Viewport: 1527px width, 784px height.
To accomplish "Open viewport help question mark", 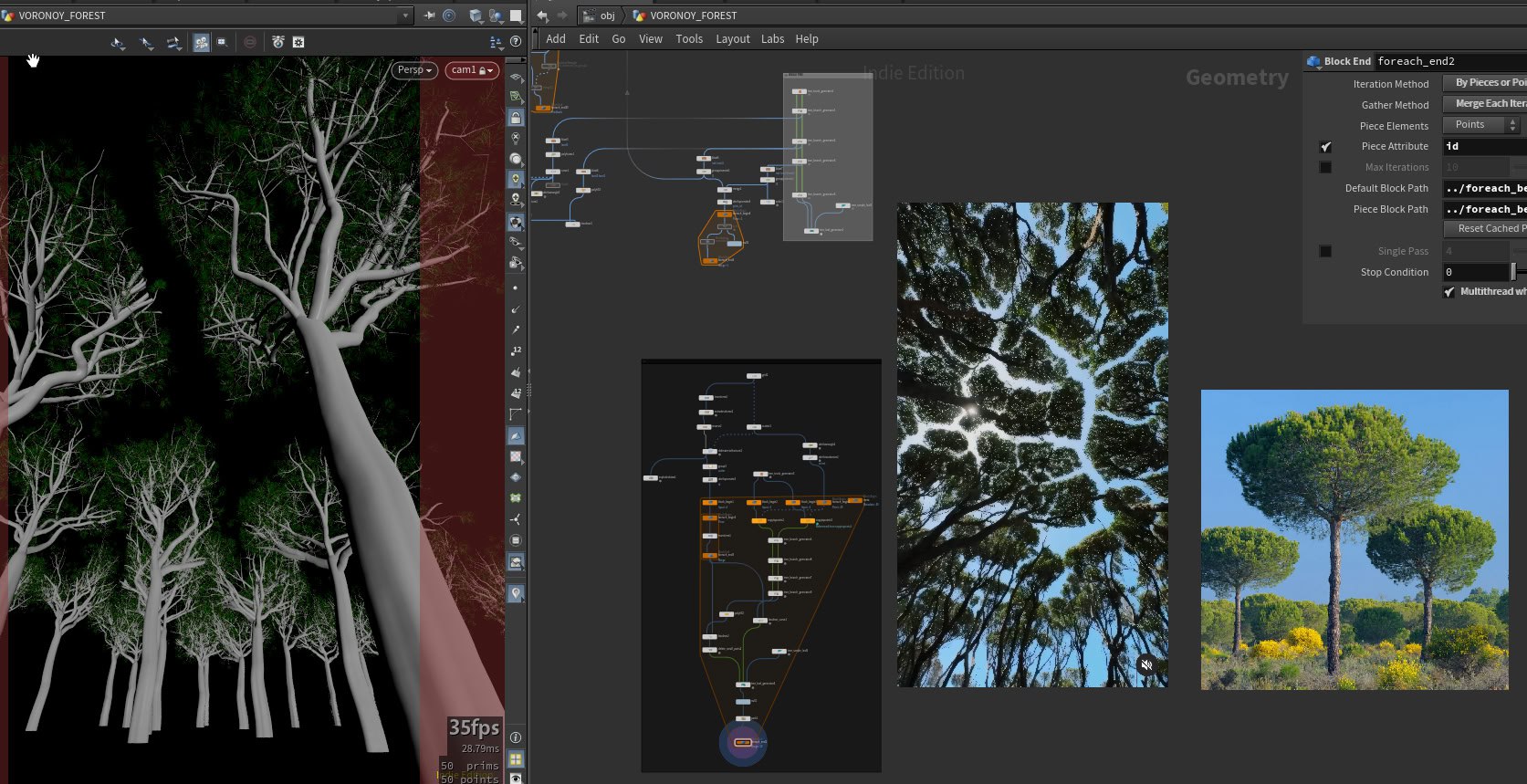I will click(x=516, y=42).
